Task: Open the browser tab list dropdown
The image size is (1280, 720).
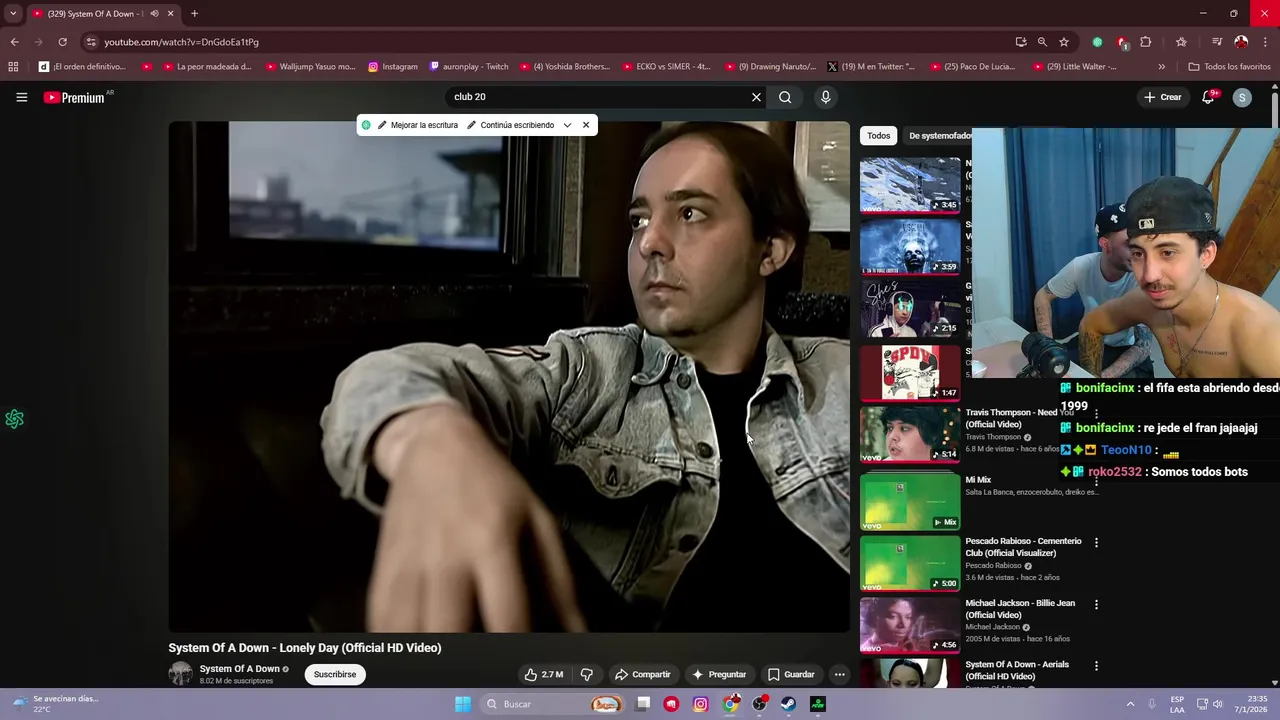Action: [x=12, y=13]
